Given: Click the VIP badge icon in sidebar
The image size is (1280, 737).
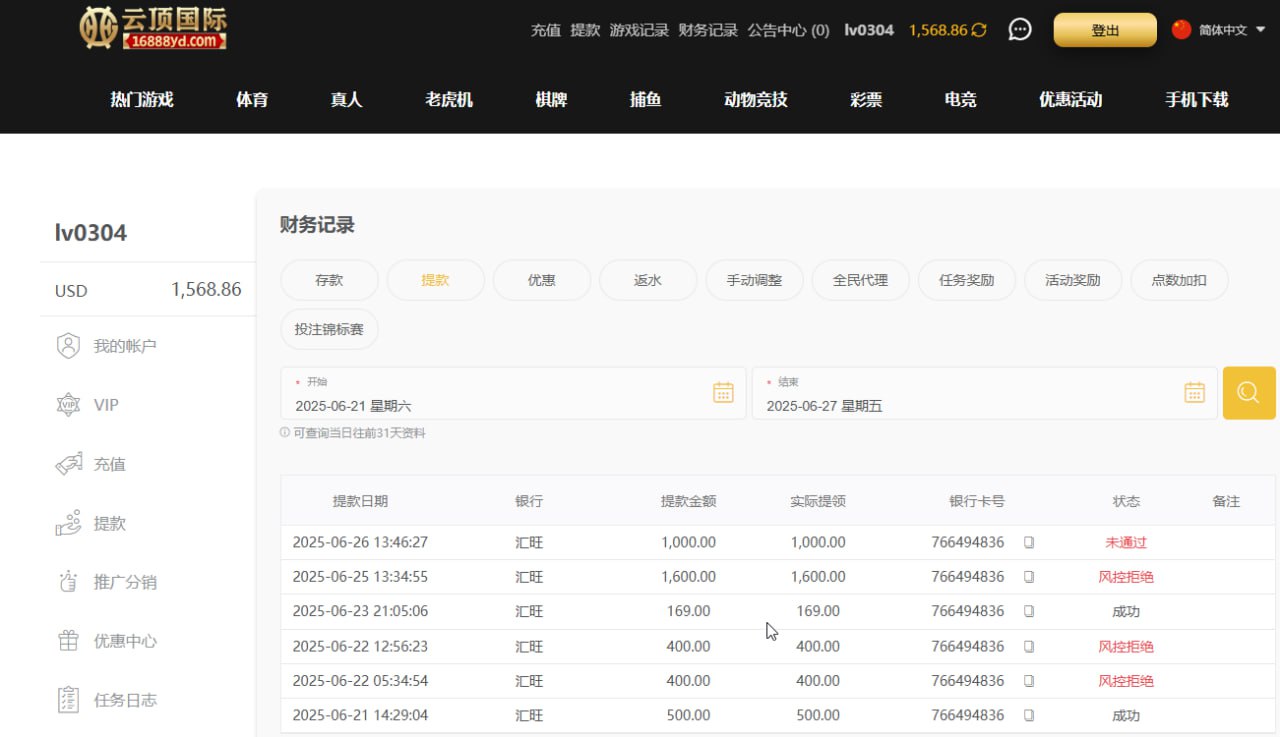Looking at the screenshot, I should tap(68, 405).
